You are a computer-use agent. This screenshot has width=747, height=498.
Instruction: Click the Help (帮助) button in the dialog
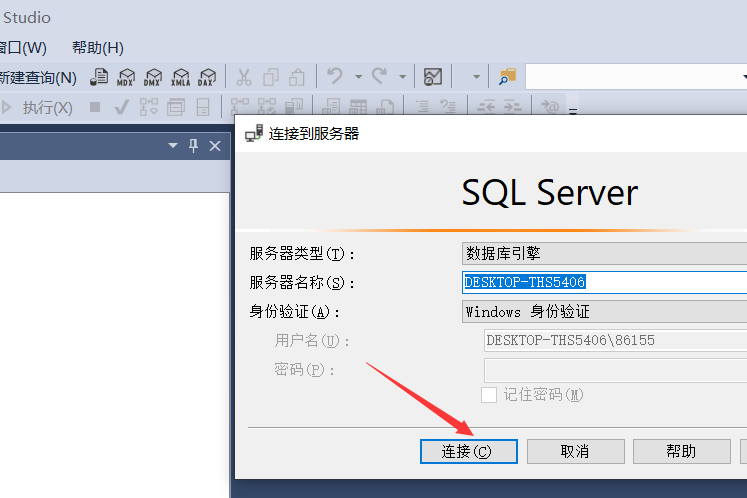pyautogui.click(x=682, y=451)
